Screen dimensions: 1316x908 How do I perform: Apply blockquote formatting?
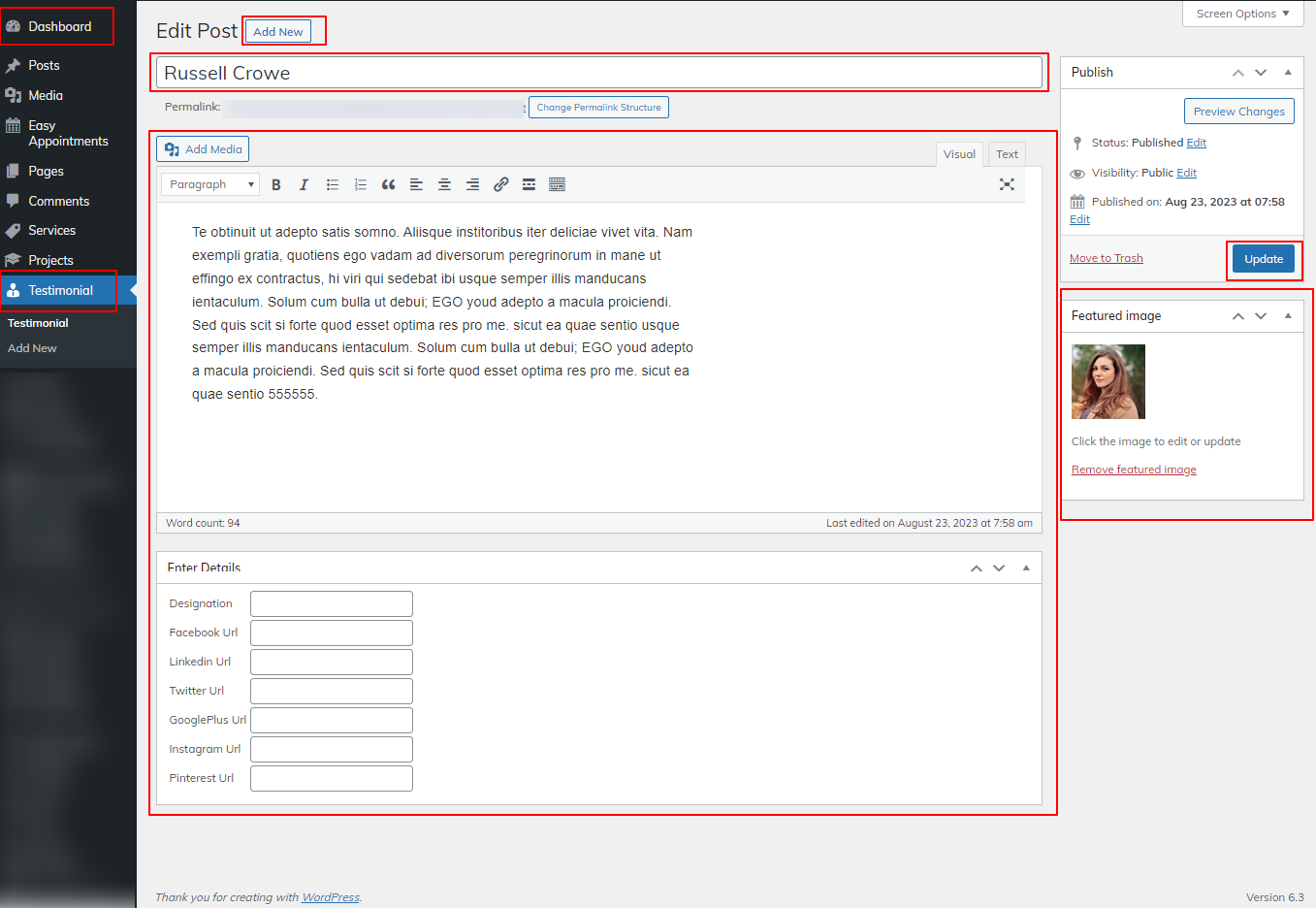click(388, 184)
